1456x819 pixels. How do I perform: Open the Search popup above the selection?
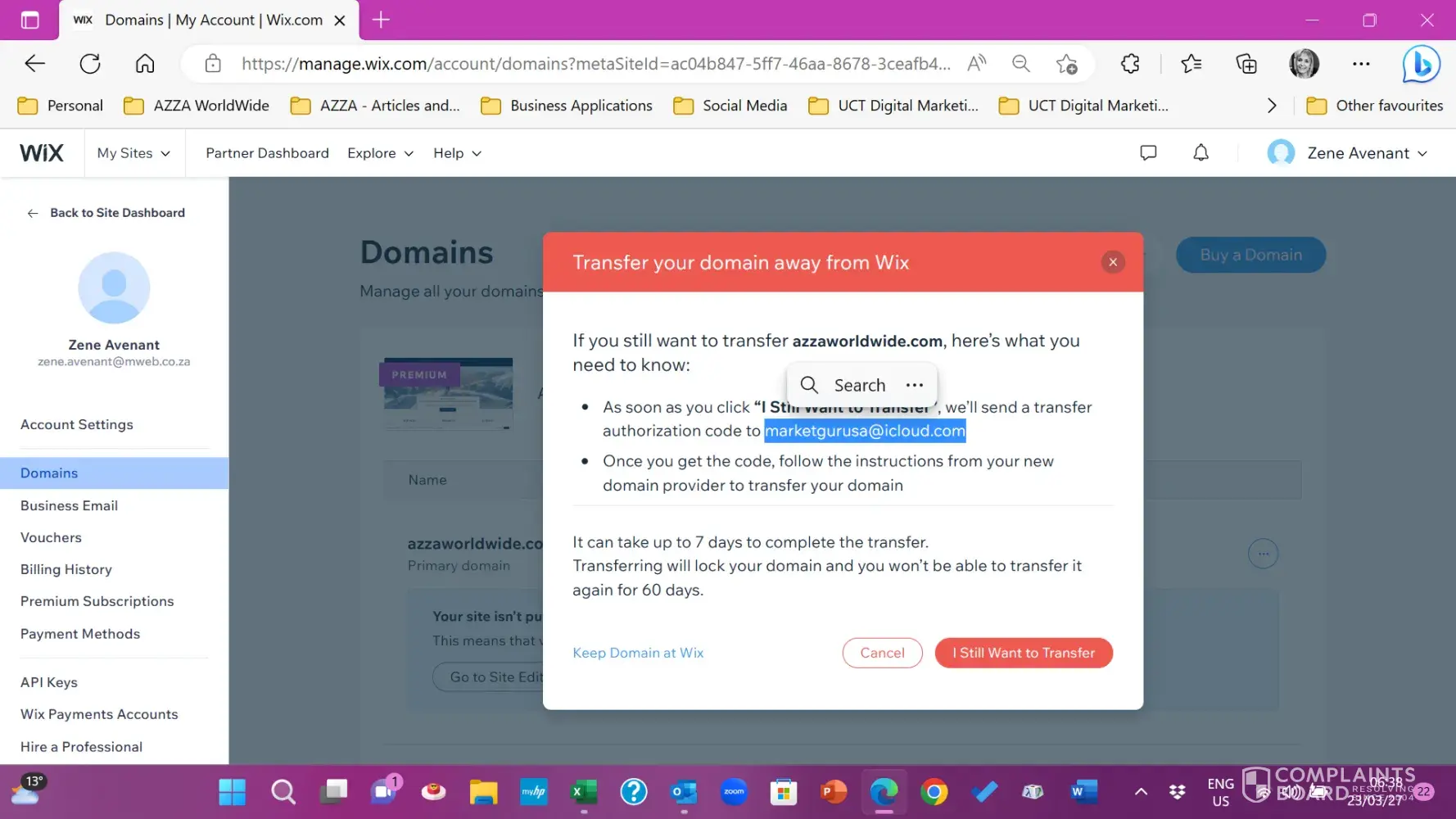click(x=843, y=385)
